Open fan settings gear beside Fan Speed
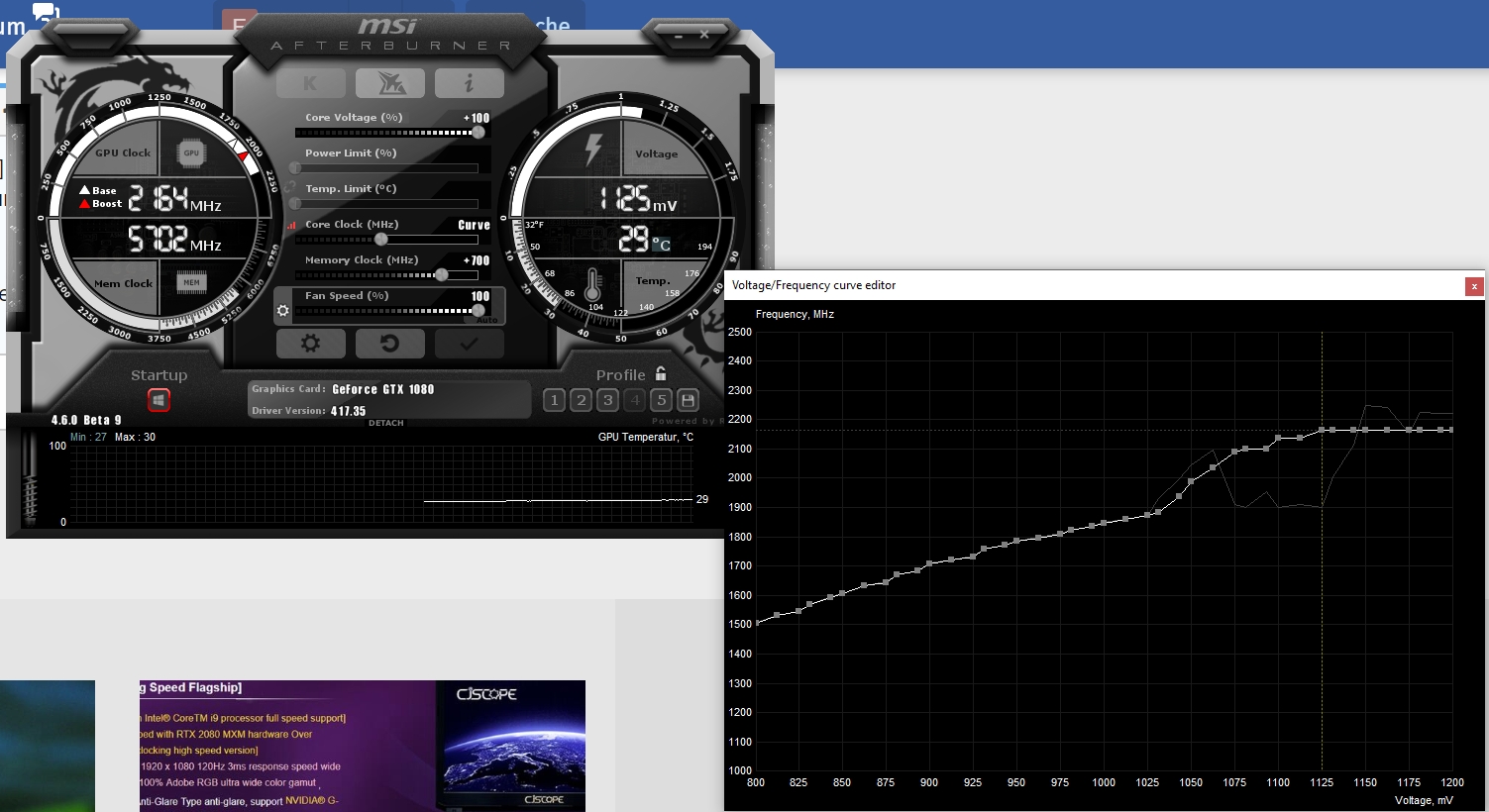Image resolution: width=1489 pixels, height=812 pixels. coord(283,311)
